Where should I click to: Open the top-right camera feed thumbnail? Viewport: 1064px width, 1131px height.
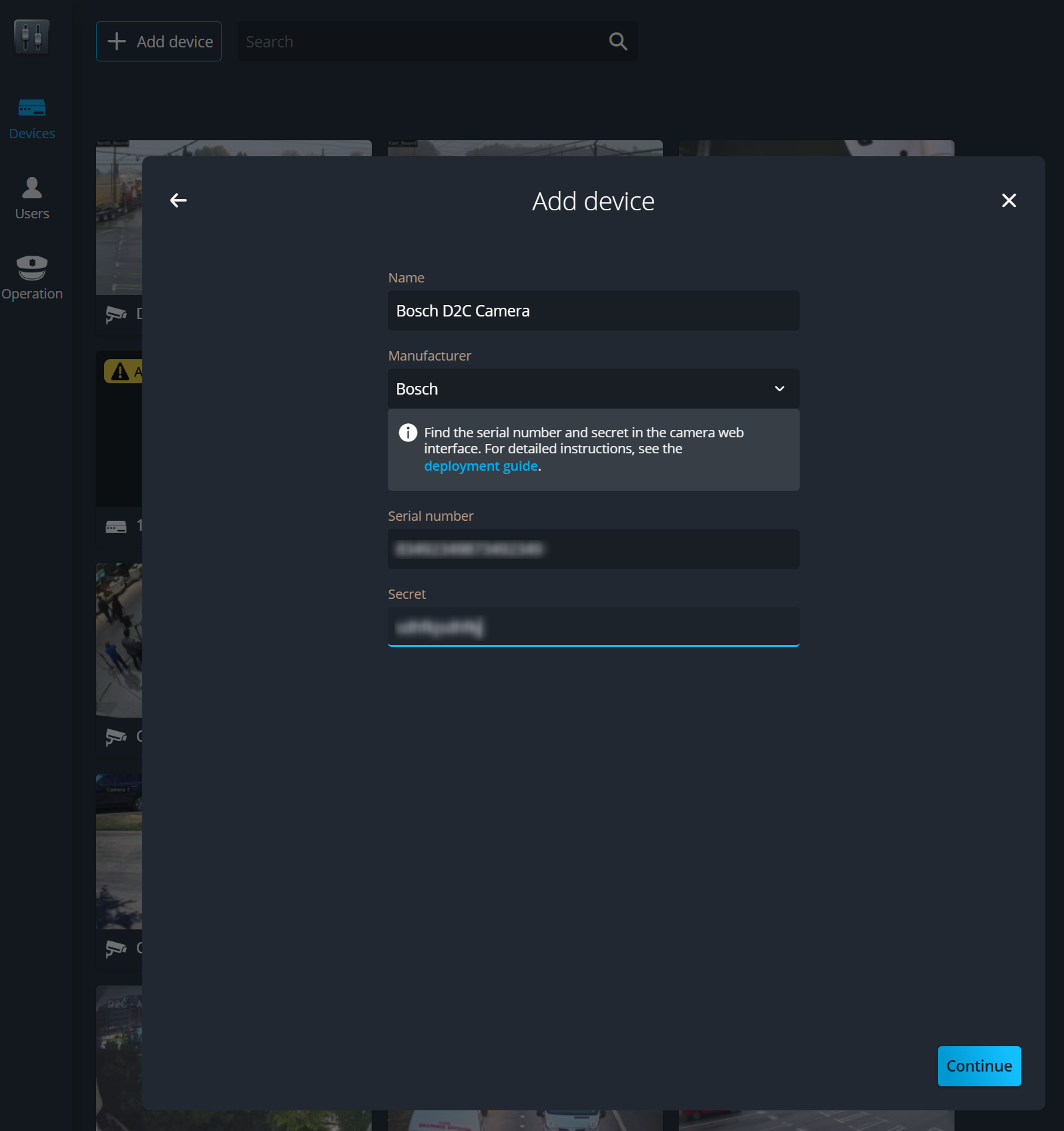tap(816, 148)
